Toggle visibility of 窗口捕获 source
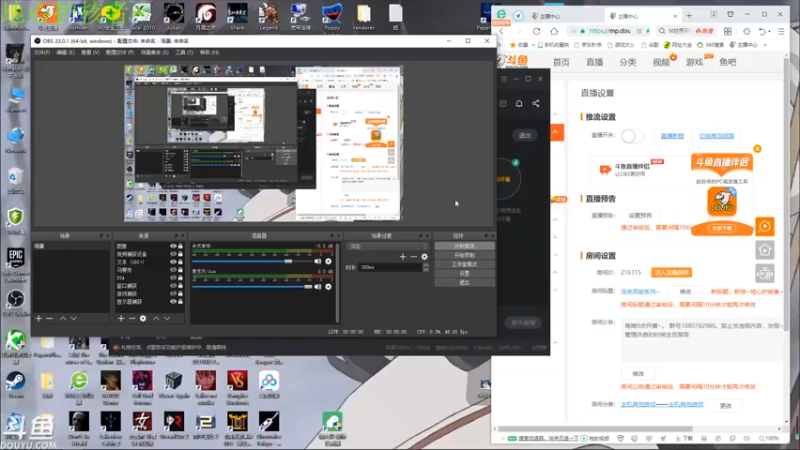This screenshot has width=800, height=450. [173, 286]
